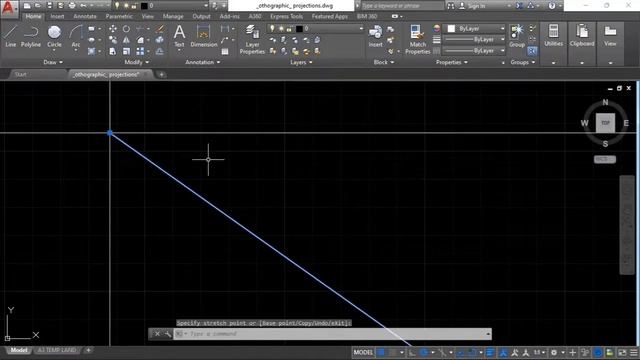This screenshot has height=360, width=640.
Task: Click the Rotate tool in Modify panel
Action: (126, 29)
